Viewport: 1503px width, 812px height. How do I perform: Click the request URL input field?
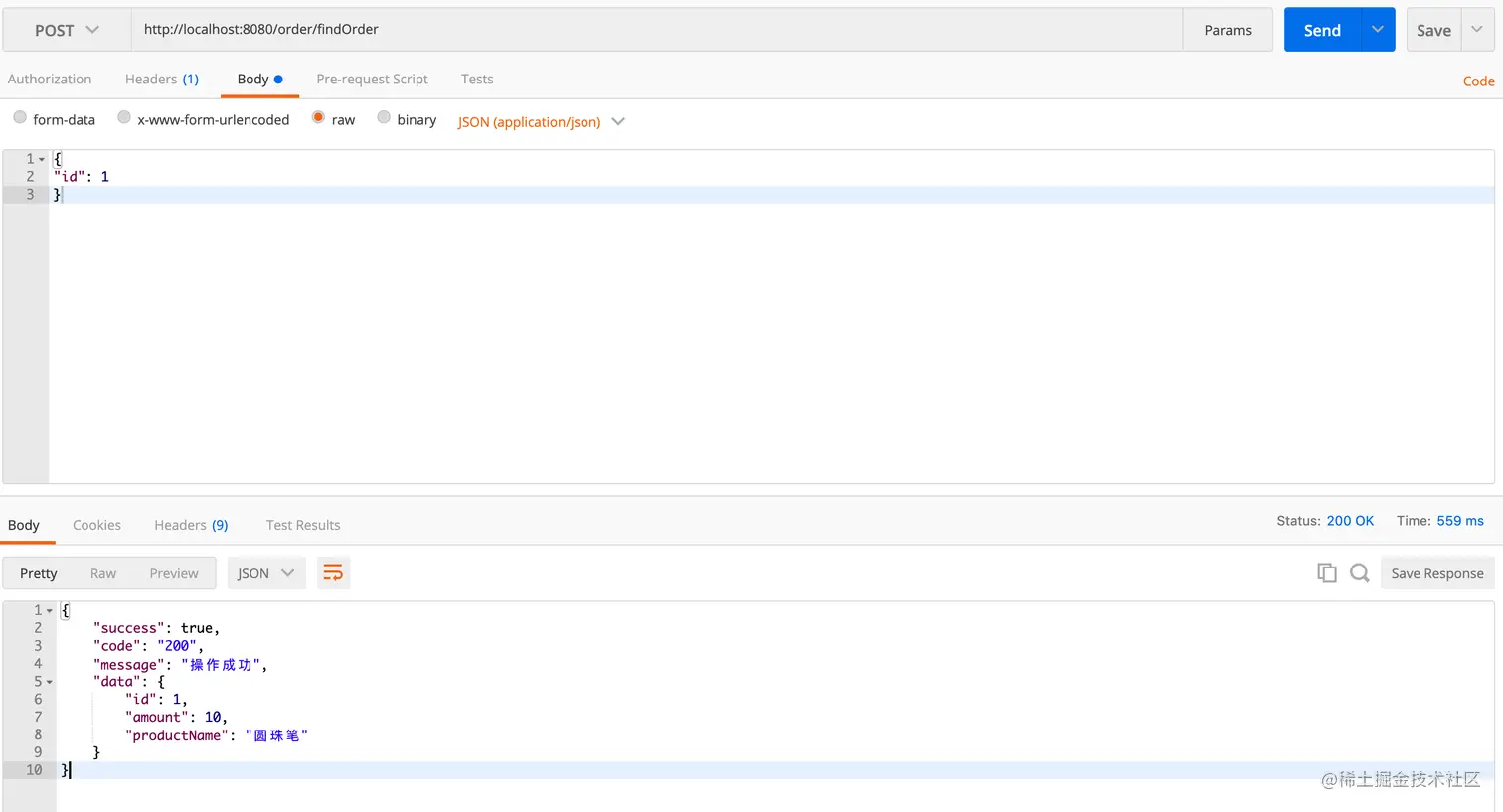coord(656,30)
